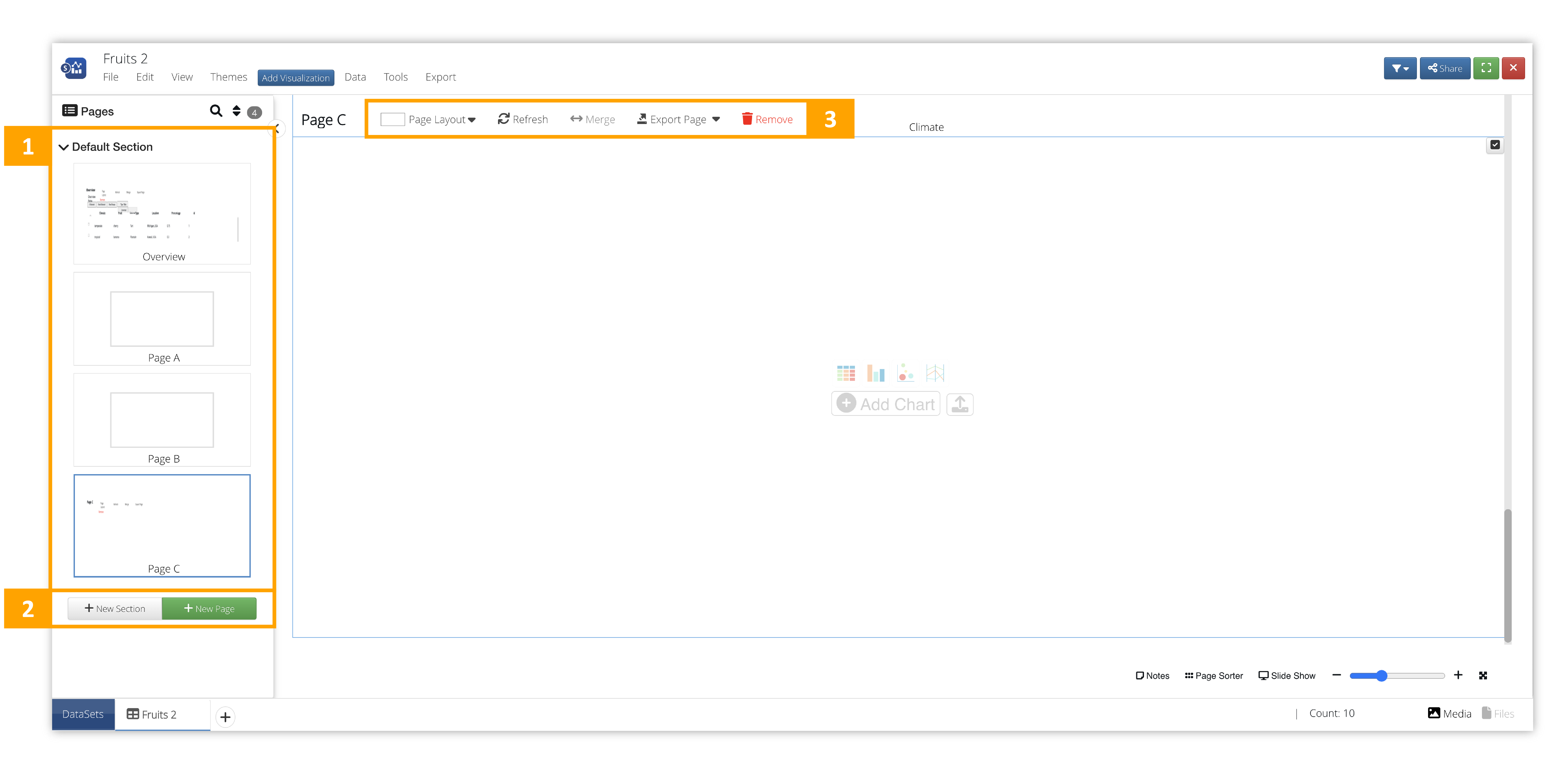Click the sort pages arrows icon
Image resolution: width=1568 pixels, height=773 pixels.
(236, 111)
